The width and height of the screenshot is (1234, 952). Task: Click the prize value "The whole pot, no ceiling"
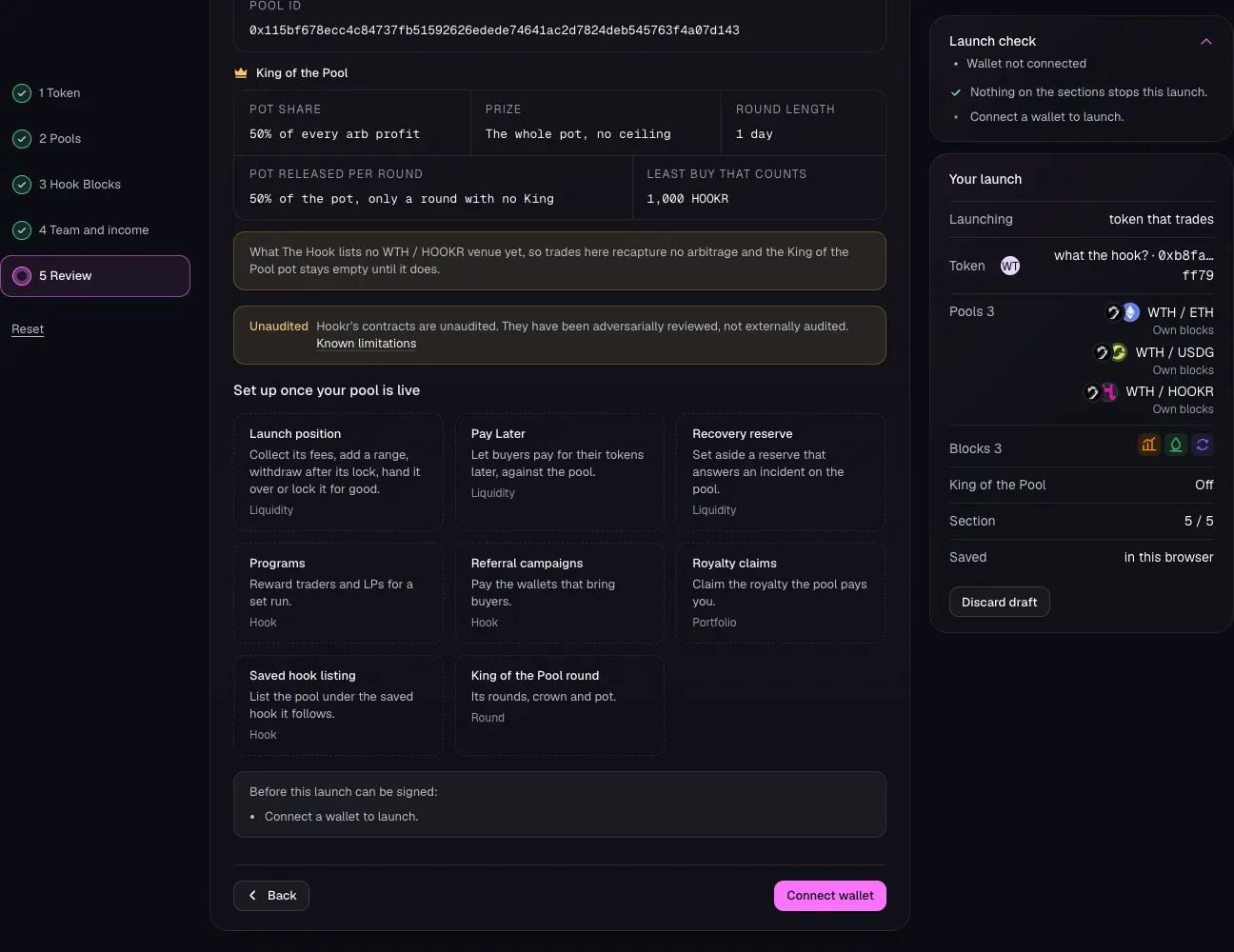578,134
